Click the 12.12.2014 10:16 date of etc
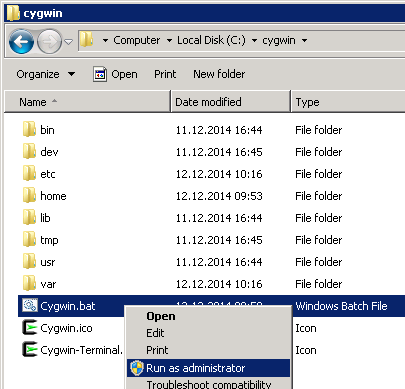This screenshot has width=405, height=389. (219, 174)
